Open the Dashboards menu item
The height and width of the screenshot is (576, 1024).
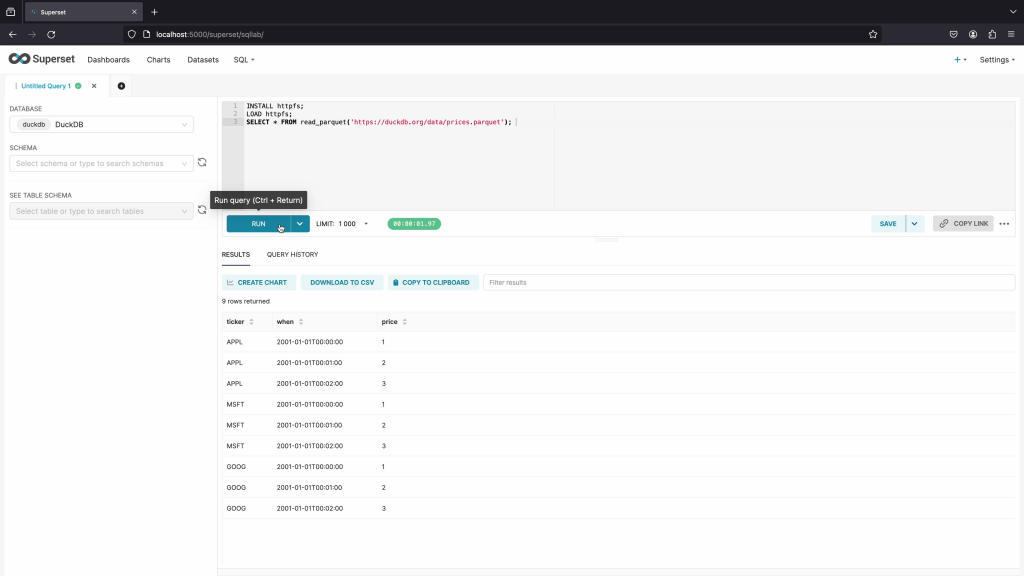[x=108, y=60]
